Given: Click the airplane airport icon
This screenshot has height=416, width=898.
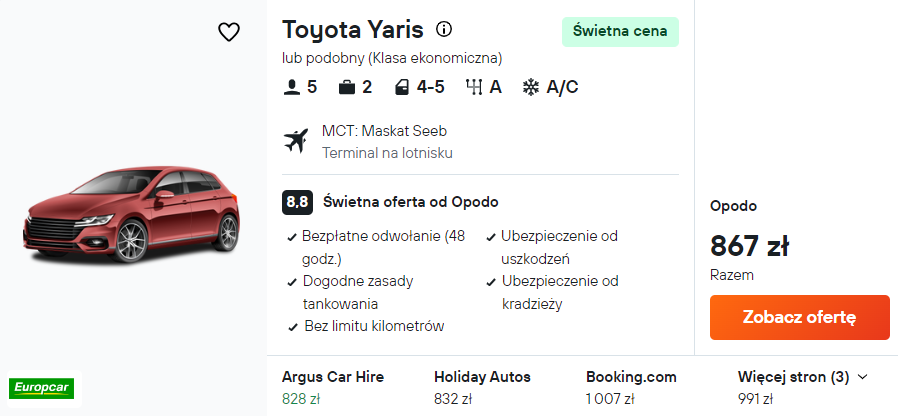Looking at the screenshot, I should [297, 141].
